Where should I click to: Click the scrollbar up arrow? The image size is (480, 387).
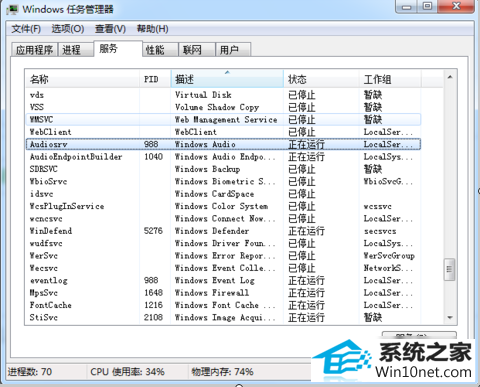tap(450, 77)
